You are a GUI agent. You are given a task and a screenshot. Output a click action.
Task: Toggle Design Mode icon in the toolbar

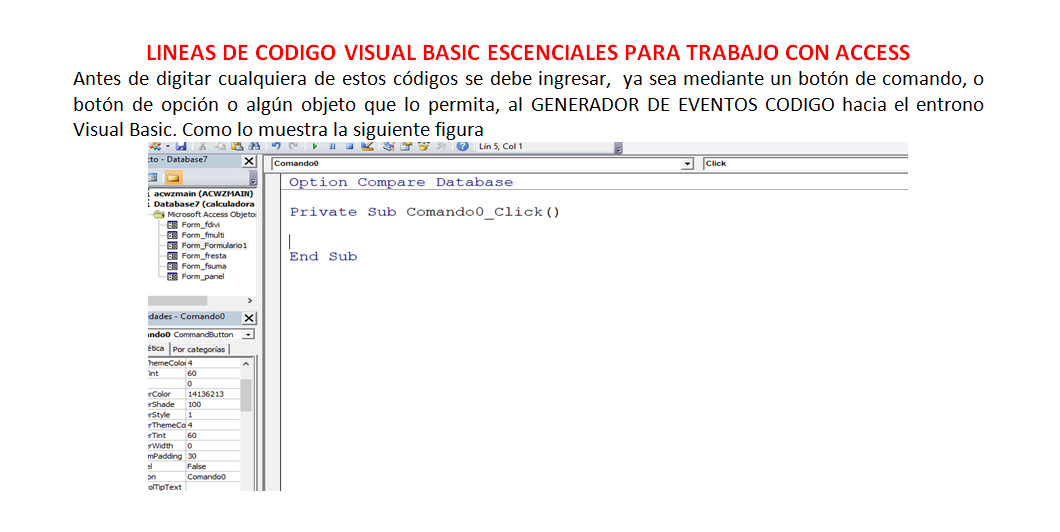(x=367, y=146)
